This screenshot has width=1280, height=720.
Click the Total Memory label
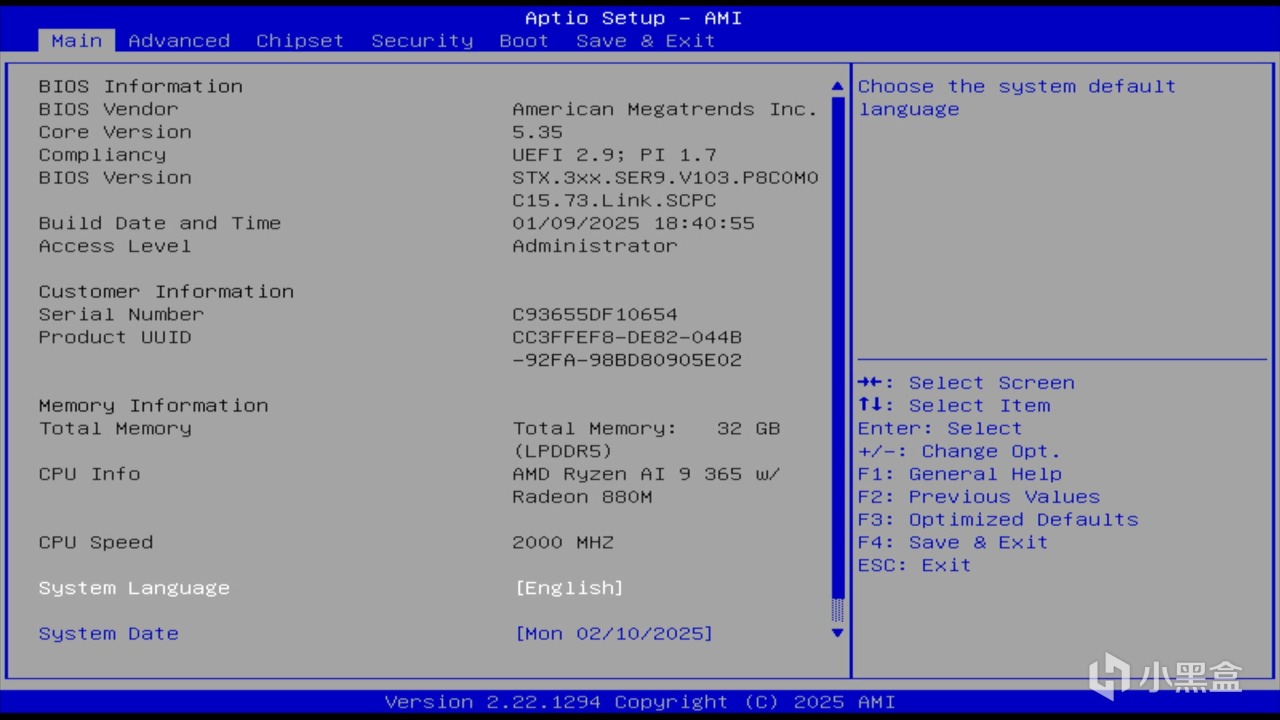point(115,428)
